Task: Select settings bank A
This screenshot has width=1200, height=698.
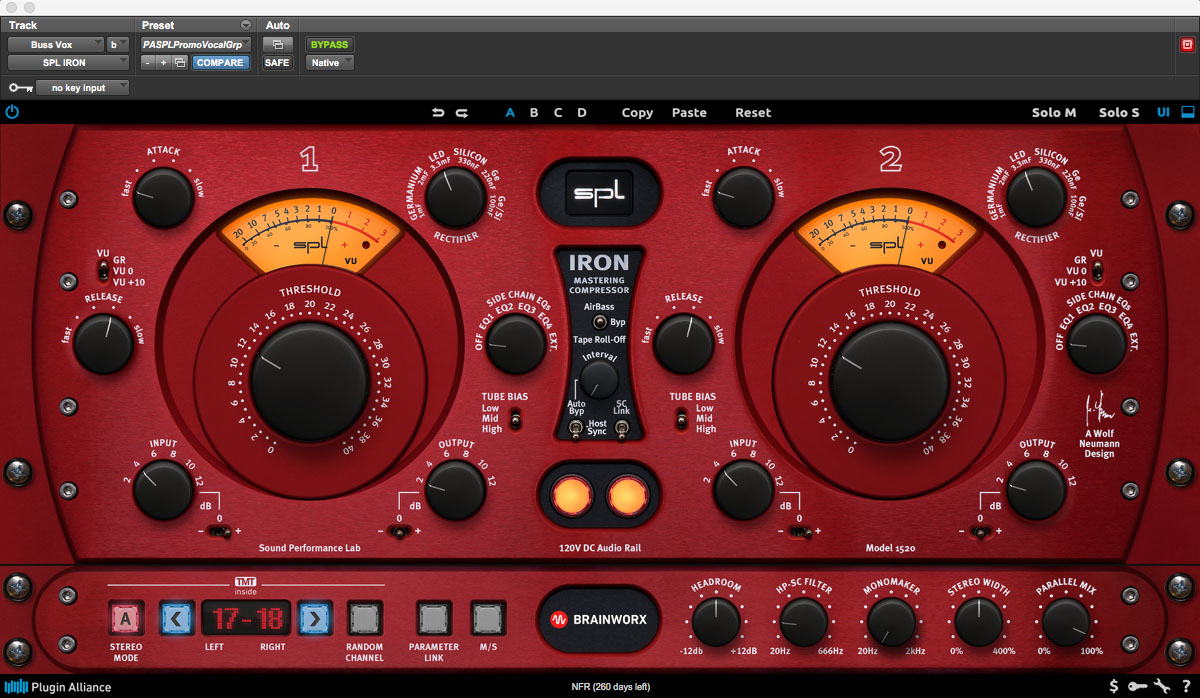Action: [510, 113]
